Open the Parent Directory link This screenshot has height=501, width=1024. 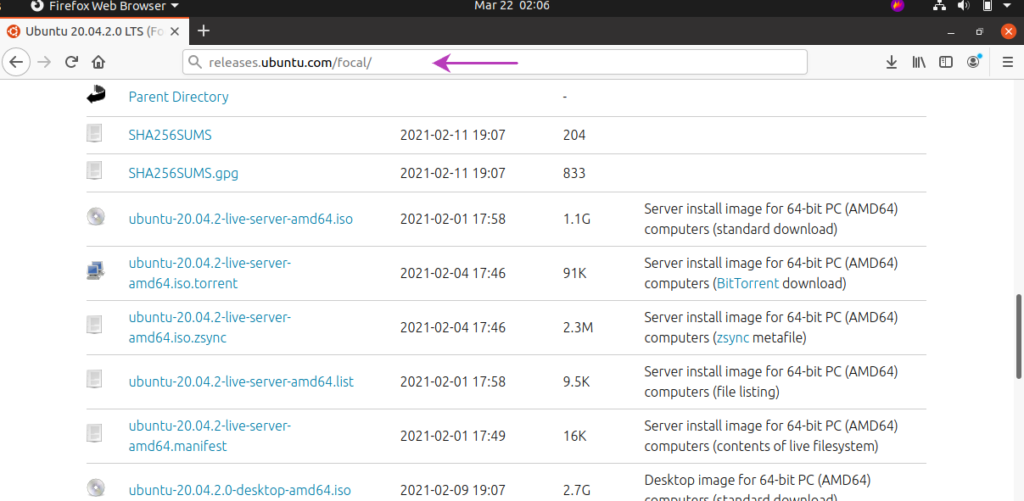178,97
